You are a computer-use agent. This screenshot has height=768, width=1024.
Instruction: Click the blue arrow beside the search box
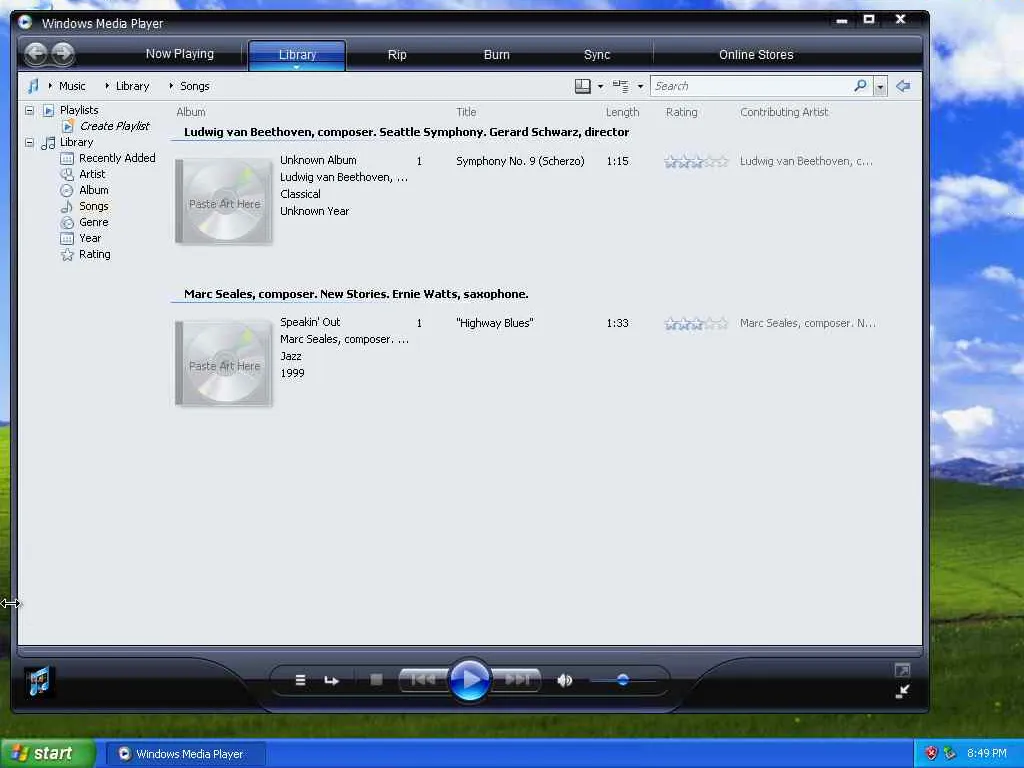pyautogui.click(x=903, y=86)
